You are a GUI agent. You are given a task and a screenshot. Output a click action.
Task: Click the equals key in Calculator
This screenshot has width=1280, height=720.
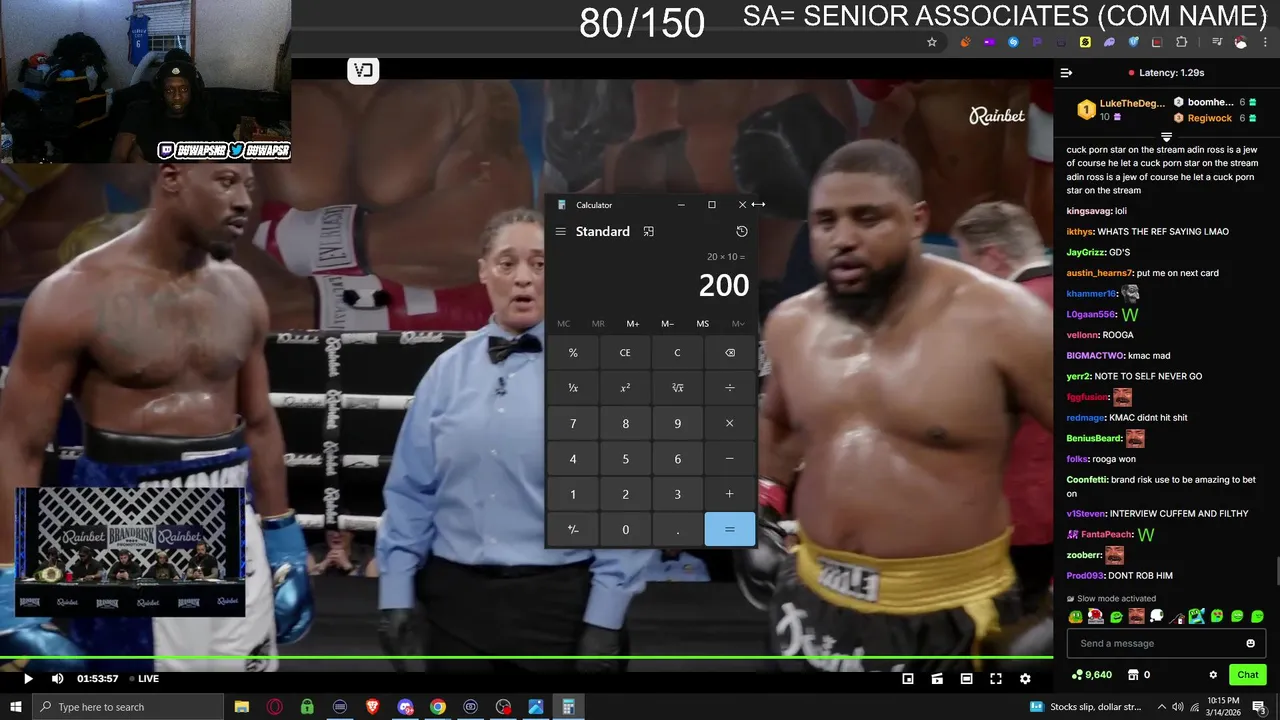pos(729,529)
